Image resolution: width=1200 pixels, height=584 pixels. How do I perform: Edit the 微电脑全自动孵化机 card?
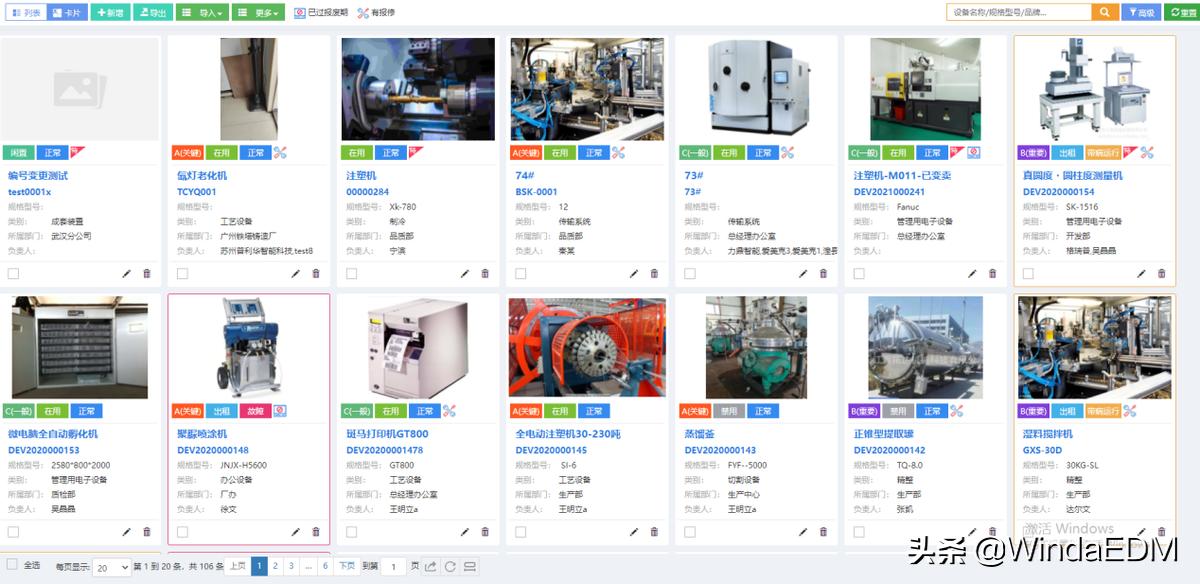127,532
